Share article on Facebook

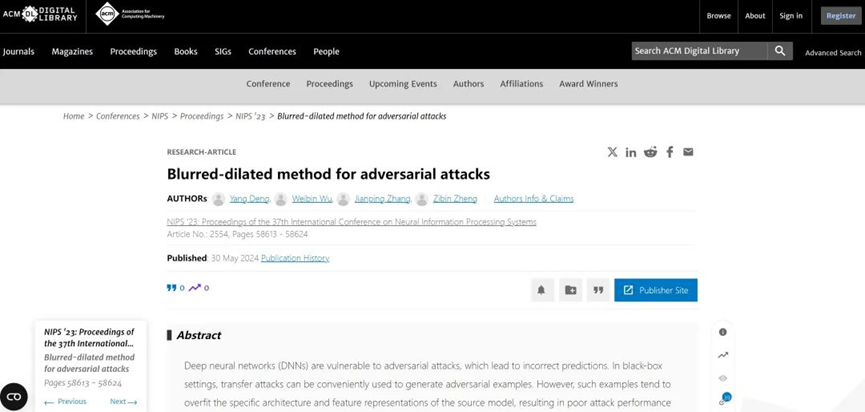(x=669, y=152)
